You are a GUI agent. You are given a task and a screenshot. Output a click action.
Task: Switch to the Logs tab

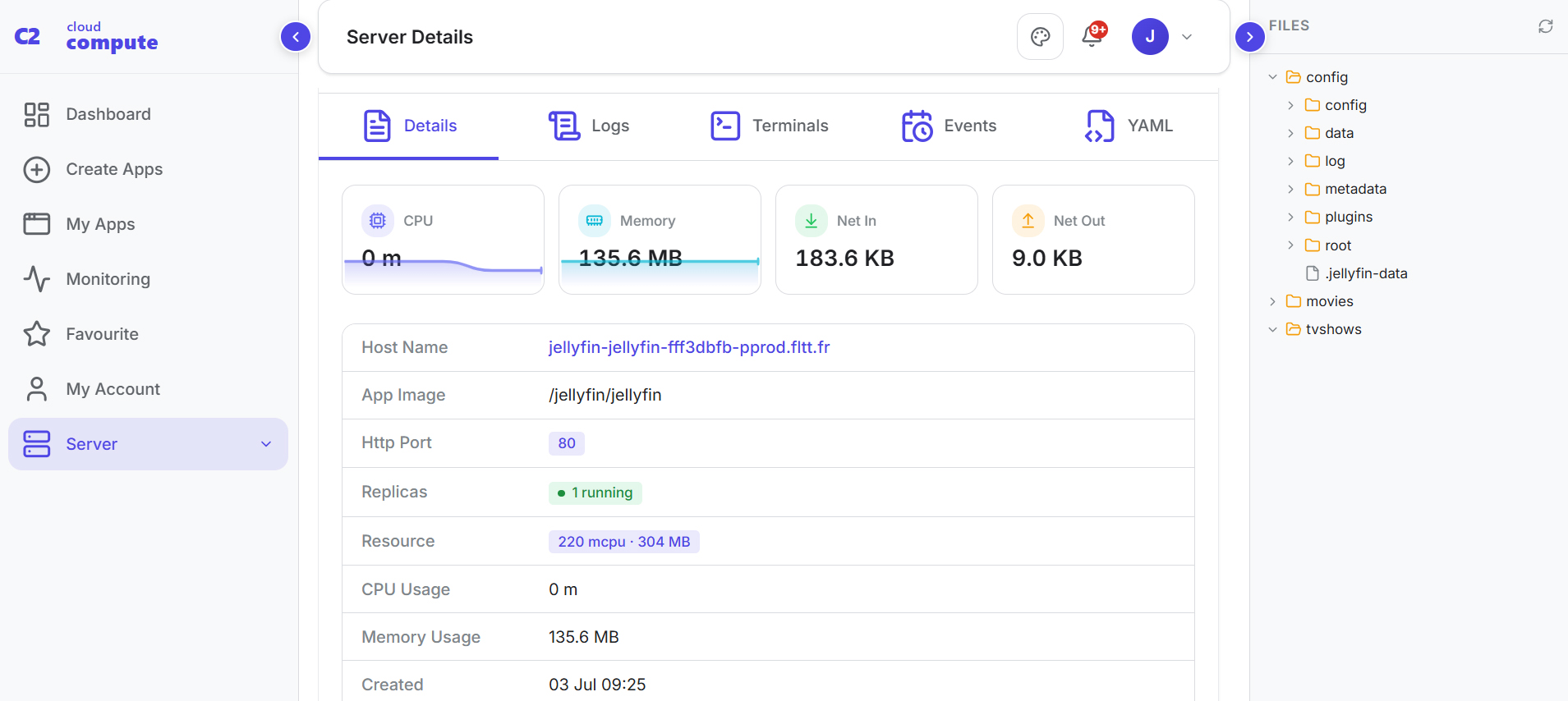point(588,126)
